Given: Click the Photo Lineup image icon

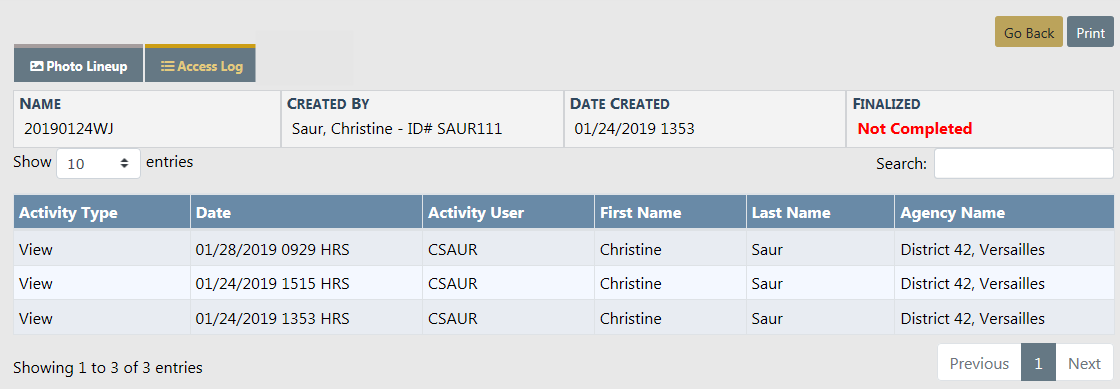Looking at the screenshot, I should click(x=36, y=66).
